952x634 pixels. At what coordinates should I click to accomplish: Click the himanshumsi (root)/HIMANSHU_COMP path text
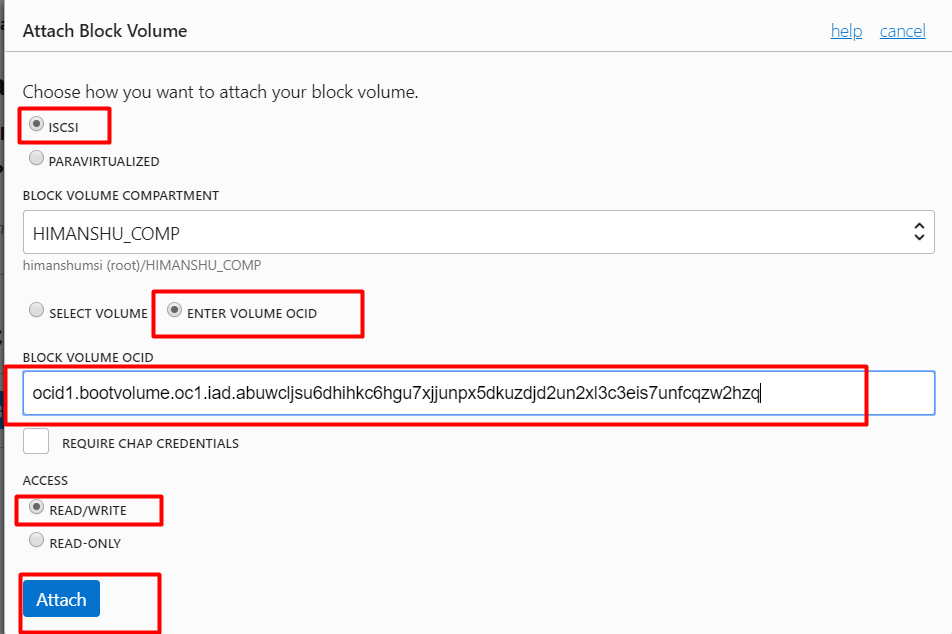(x=142, y=265)
